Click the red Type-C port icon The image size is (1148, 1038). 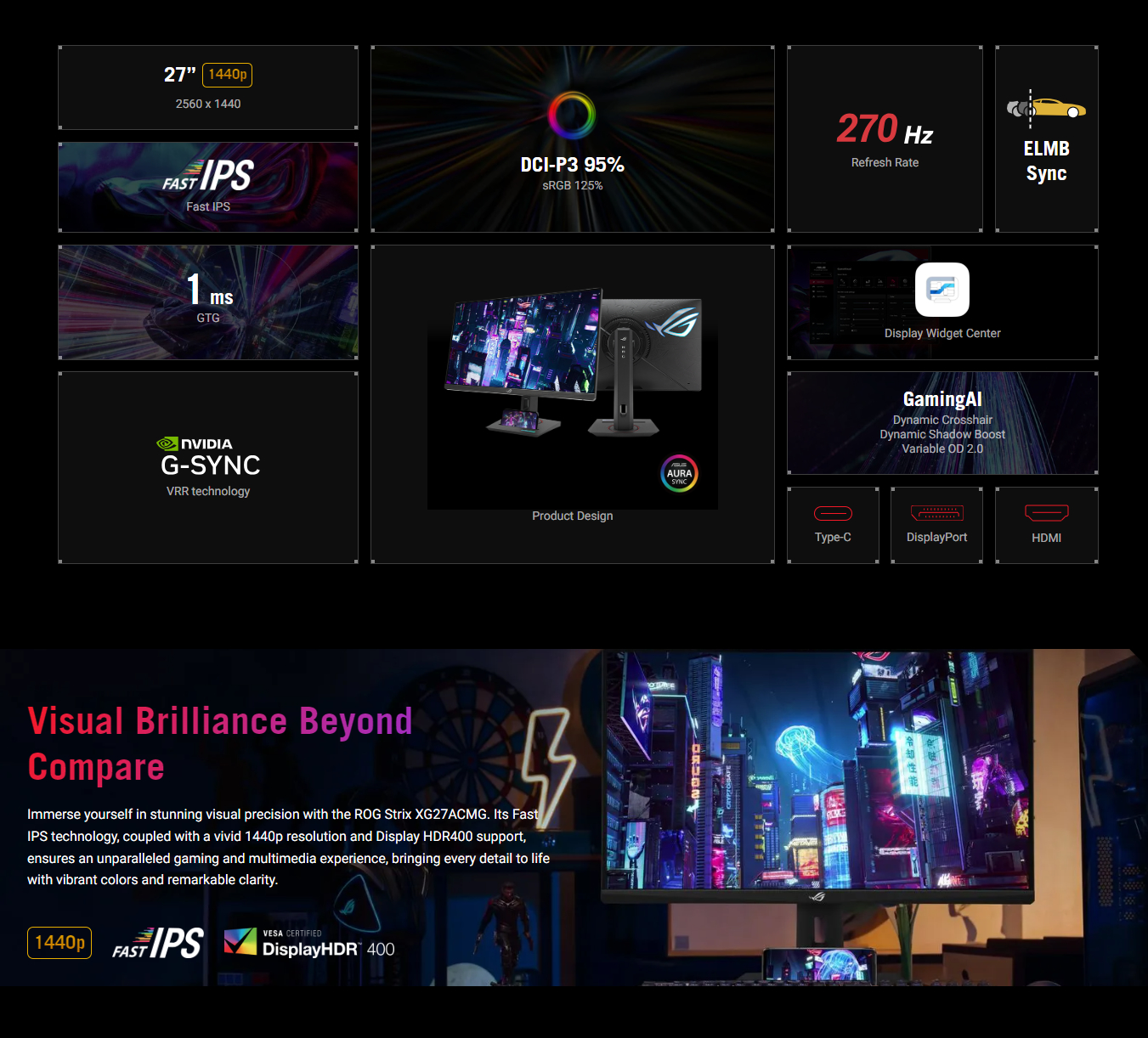click(833, 513)
